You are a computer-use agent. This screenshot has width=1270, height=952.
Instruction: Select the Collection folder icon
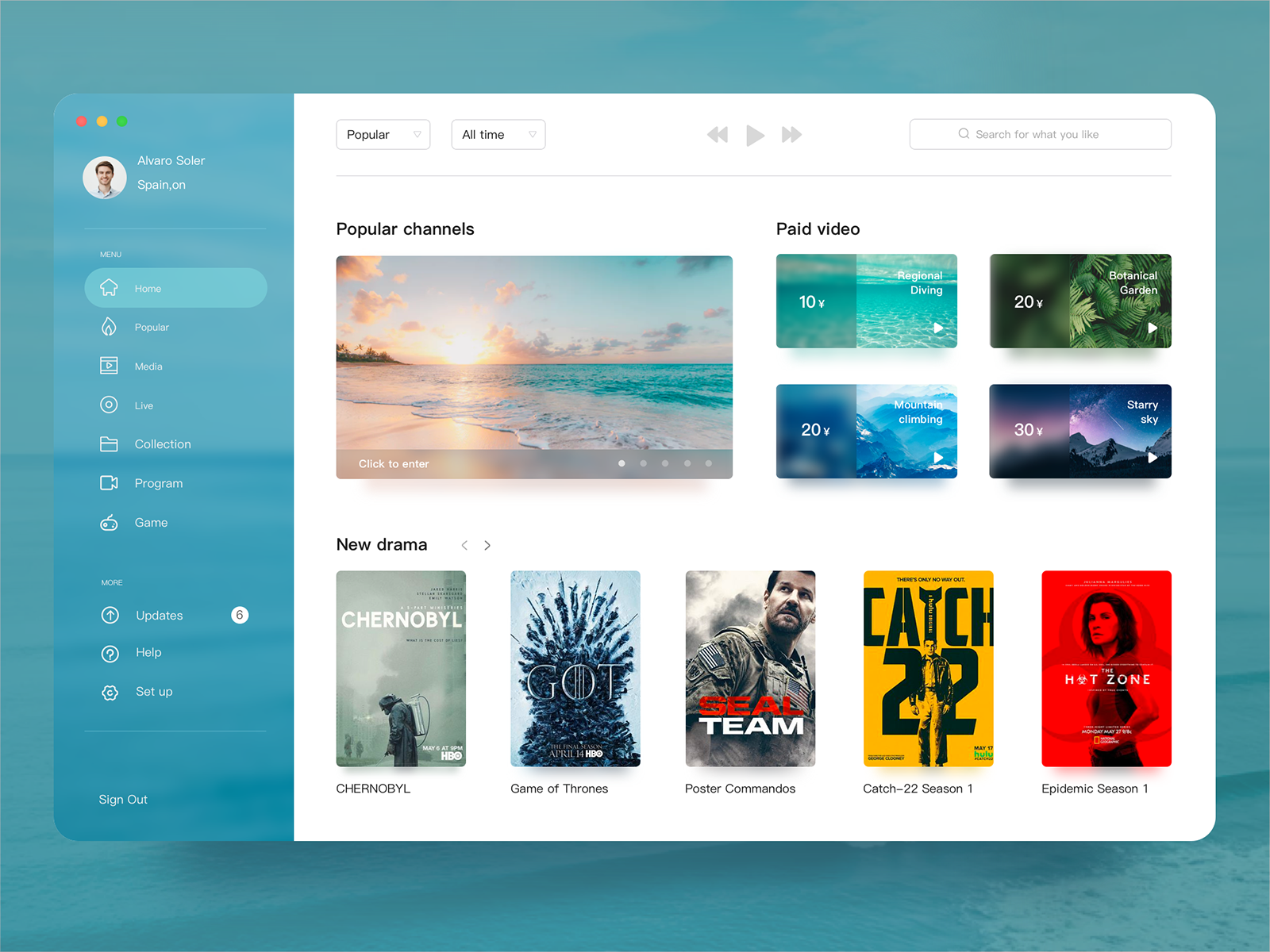click(110, 443)
